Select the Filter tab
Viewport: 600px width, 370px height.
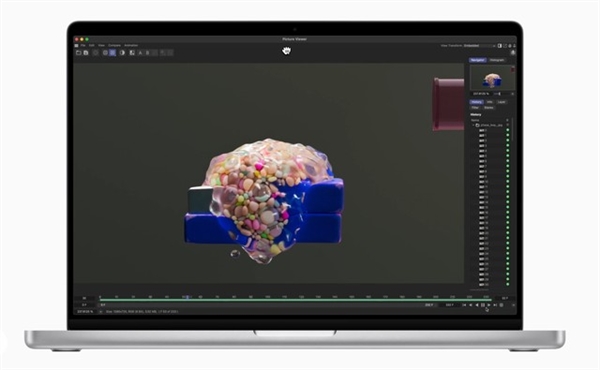pos(475,108)
